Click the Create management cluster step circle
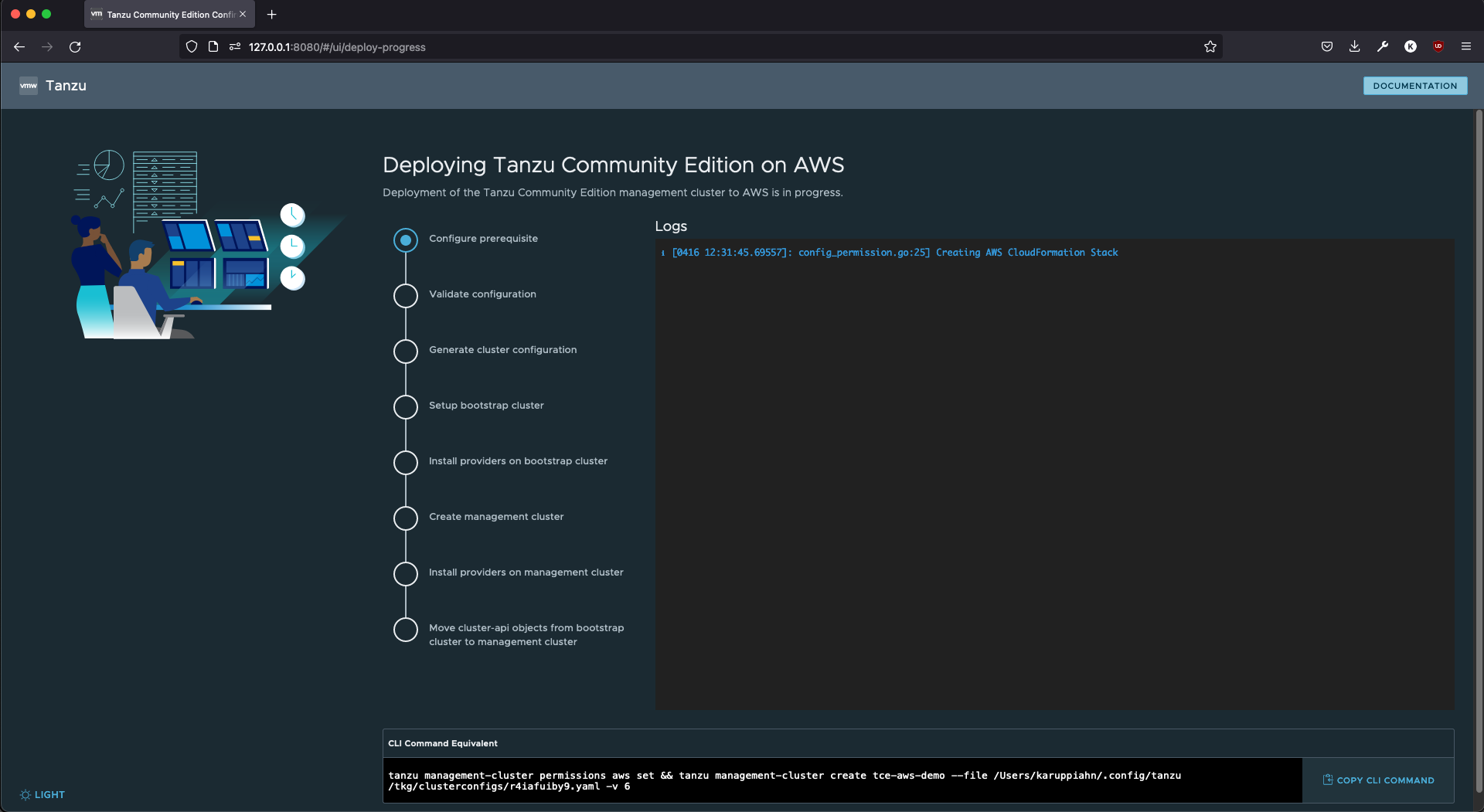The height and width of the screenshot is (812, 1484). click(406, 518)
